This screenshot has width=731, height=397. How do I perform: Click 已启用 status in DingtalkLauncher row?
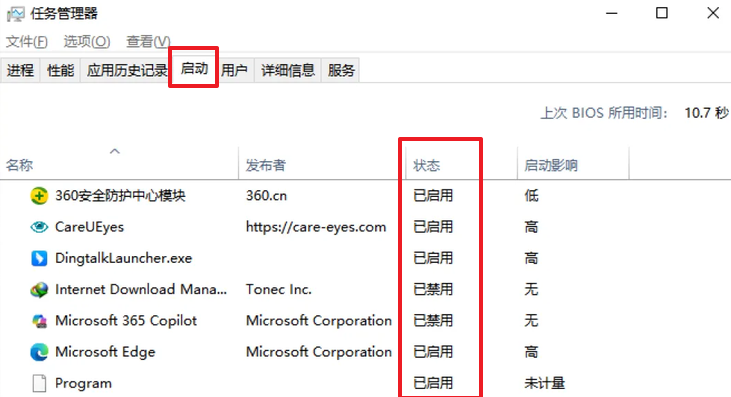click(433, 258)
